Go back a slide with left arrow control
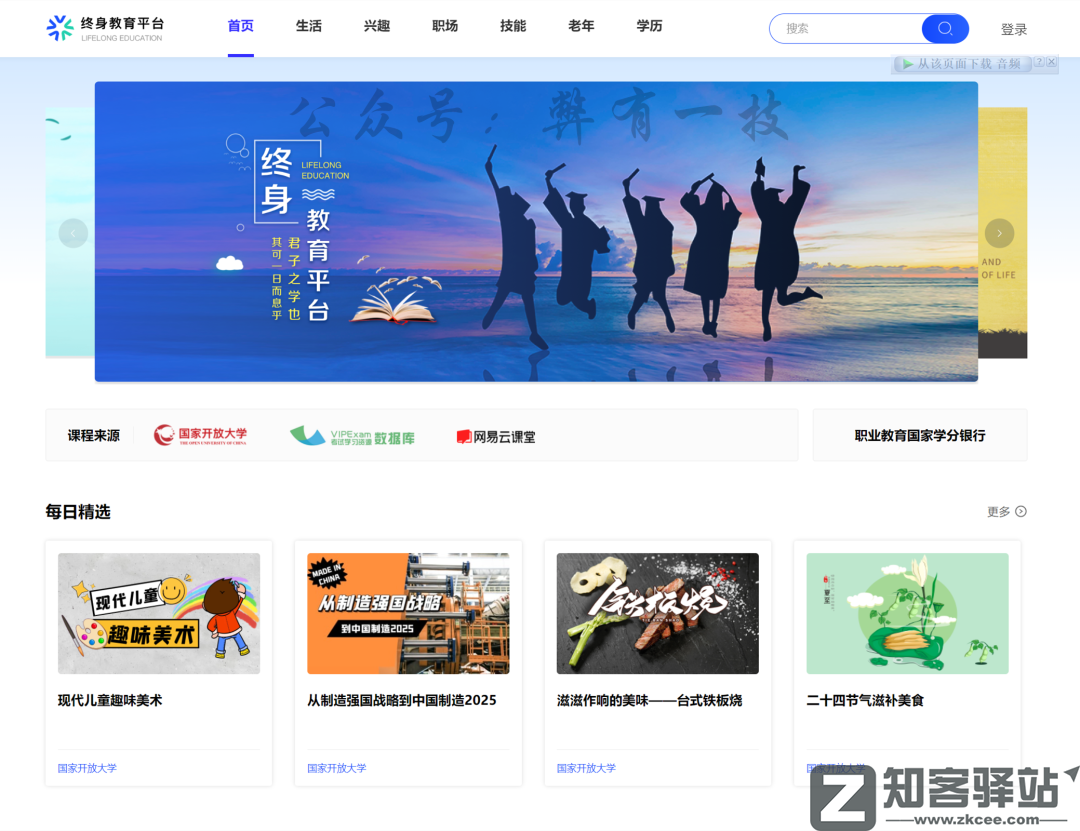This screenshot has height=831, width=1080. click(x=74, y=233)
